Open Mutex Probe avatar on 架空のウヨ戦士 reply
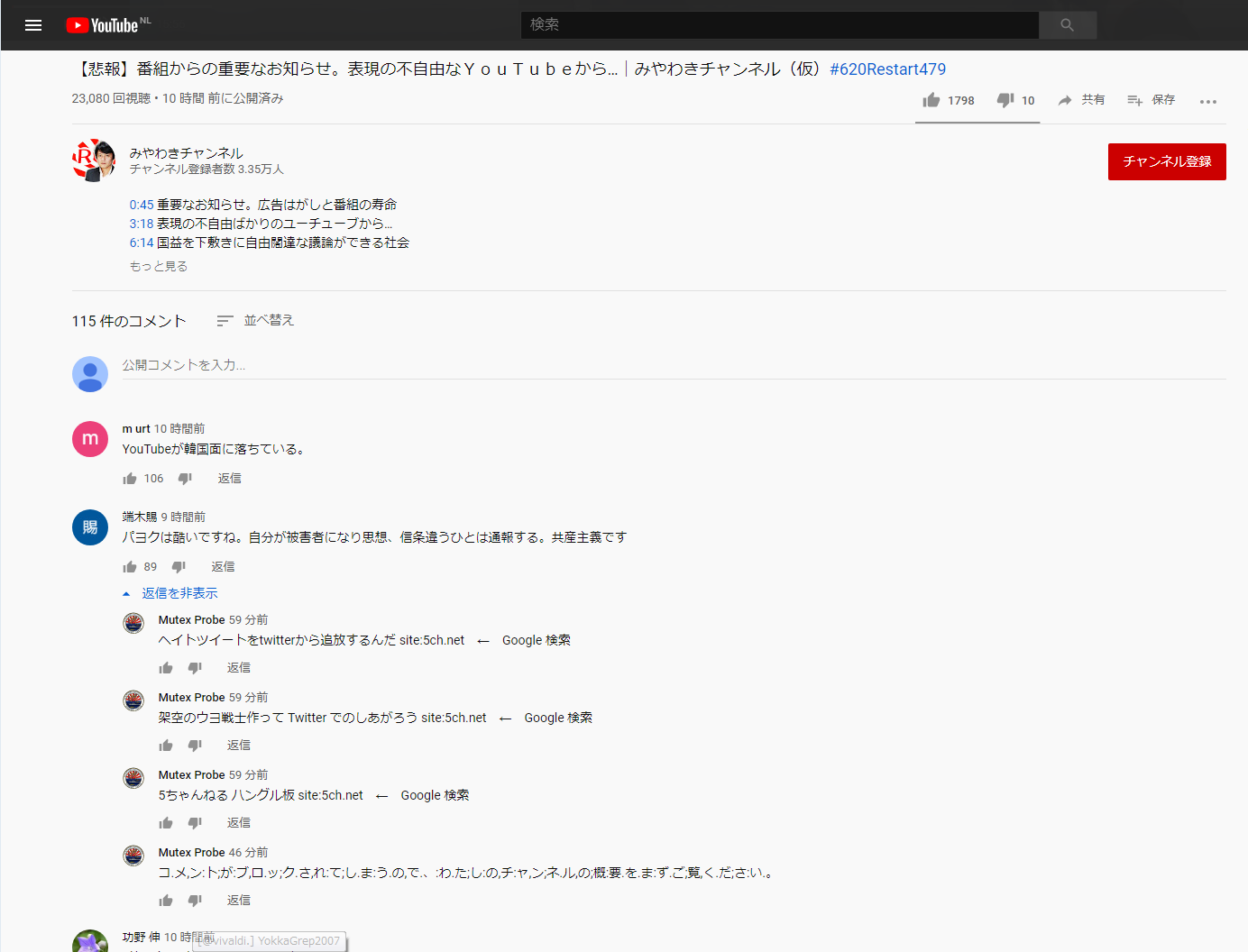The width and height of the screenshot is (1248, 952). pyautogui.click(x=133, y=700)
